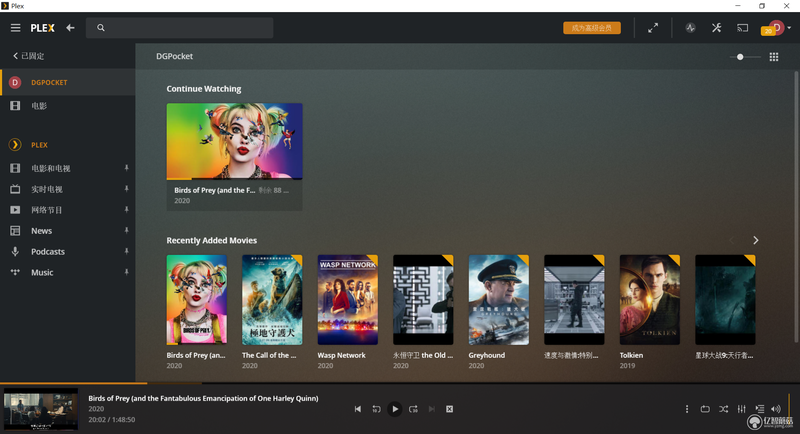Open Tolkien movie poster
Image resolution: width=800 pixels, height=434 pixels.
[649, 300]
